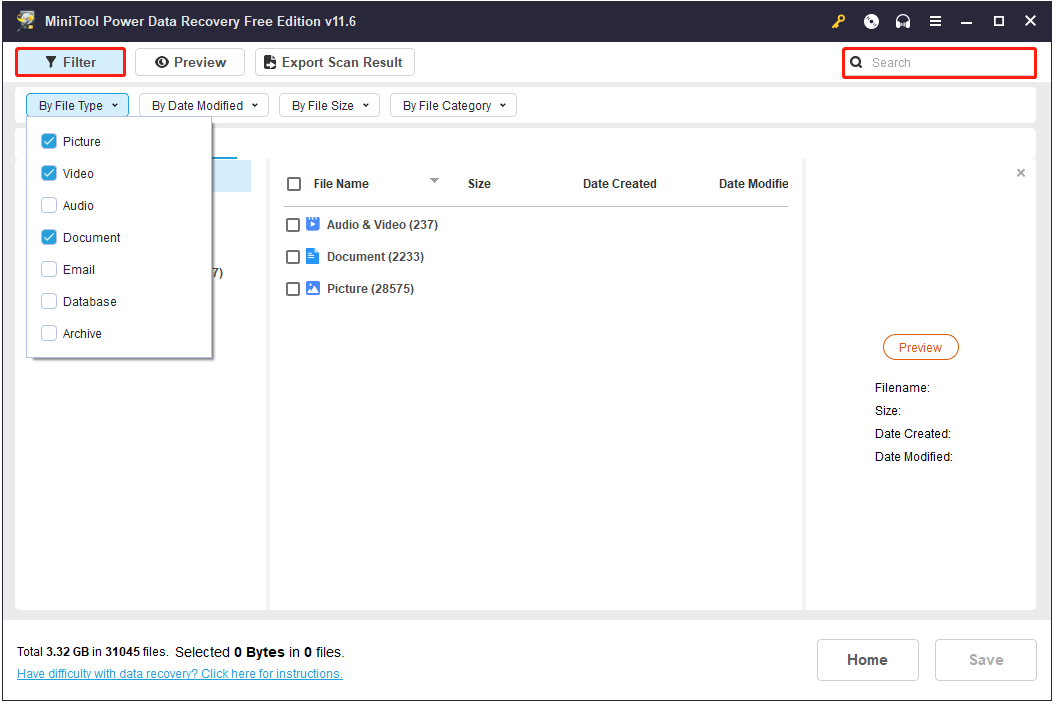Click the Document folder icon
1055x704 pixels.
click(313, 256)
